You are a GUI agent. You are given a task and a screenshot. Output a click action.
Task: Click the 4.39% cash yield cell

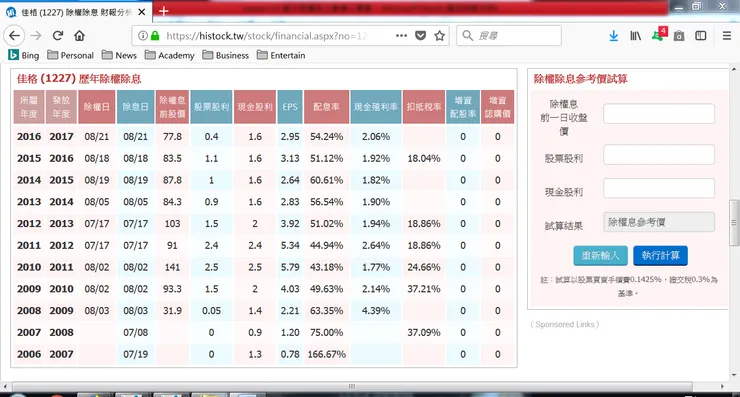coord(376,311)
